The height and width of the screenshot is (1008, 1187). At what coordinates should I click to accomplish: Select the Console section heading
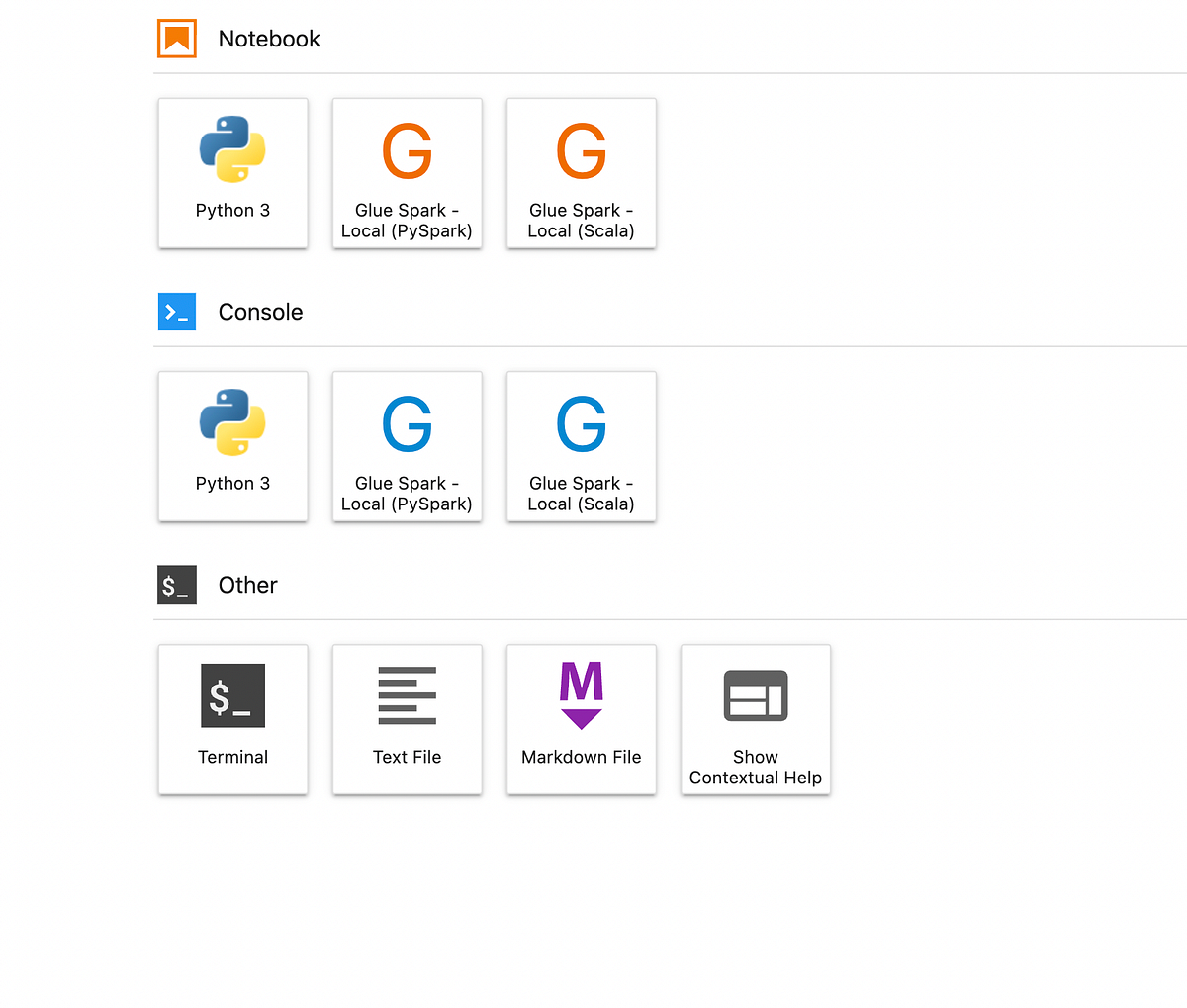click(260, 312)
